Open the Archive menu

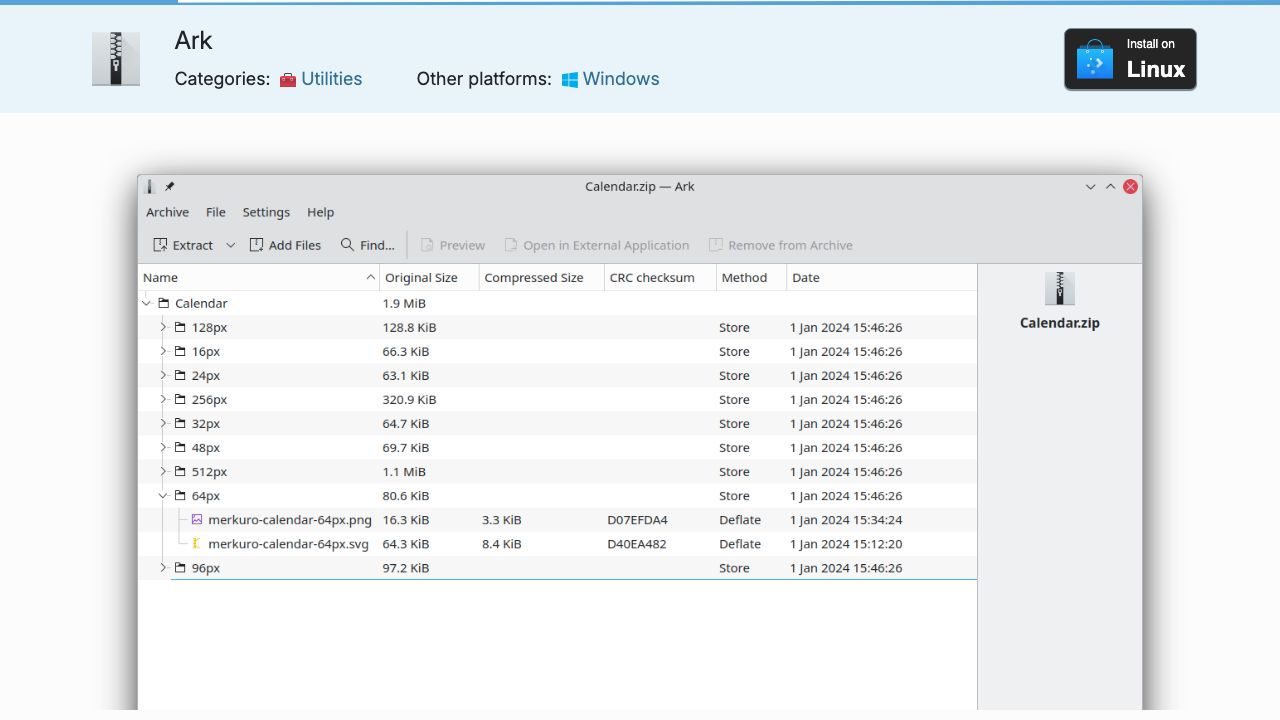click(x=167, y=212)
